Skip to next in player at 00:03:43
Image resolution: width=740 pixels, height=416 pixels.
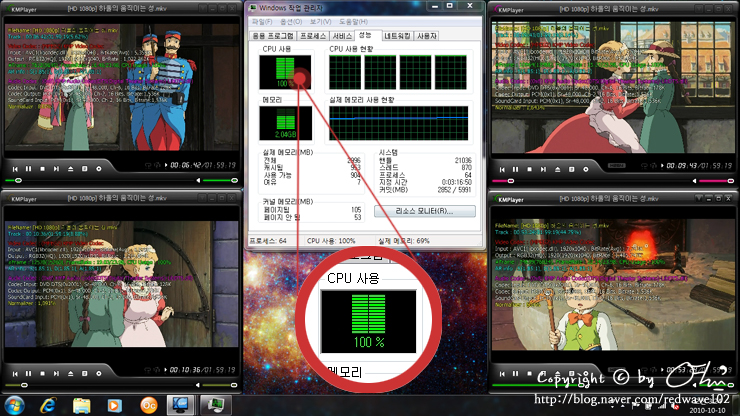click(544, 169)
